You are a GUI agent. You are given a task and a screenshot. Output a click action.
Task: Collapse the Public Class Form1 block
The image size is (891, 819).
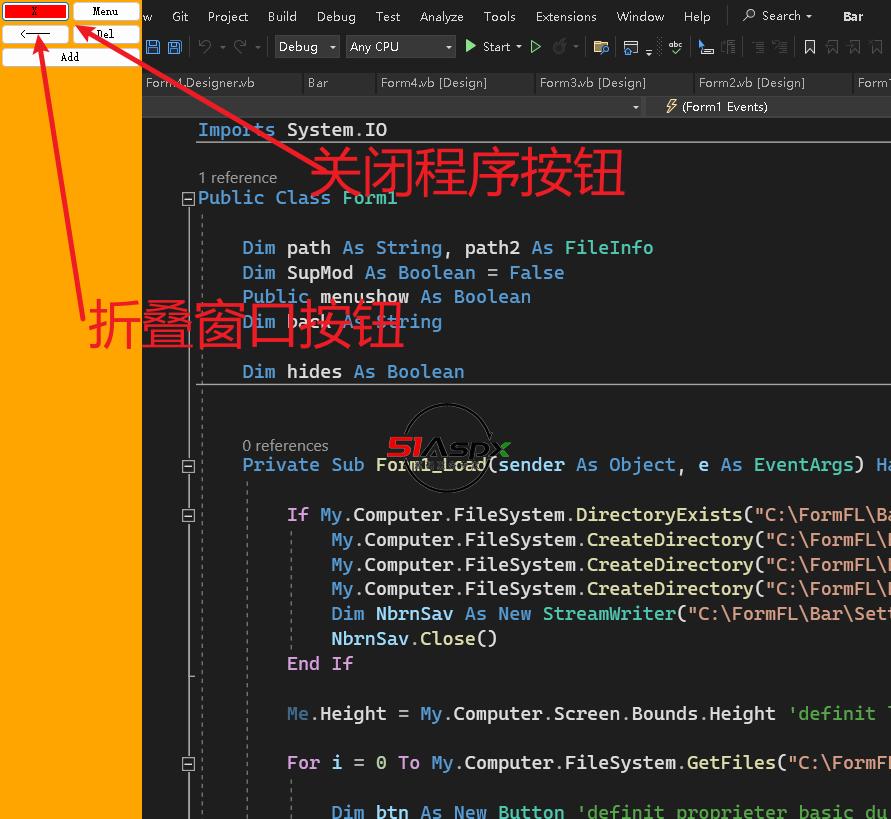point(188,199)
